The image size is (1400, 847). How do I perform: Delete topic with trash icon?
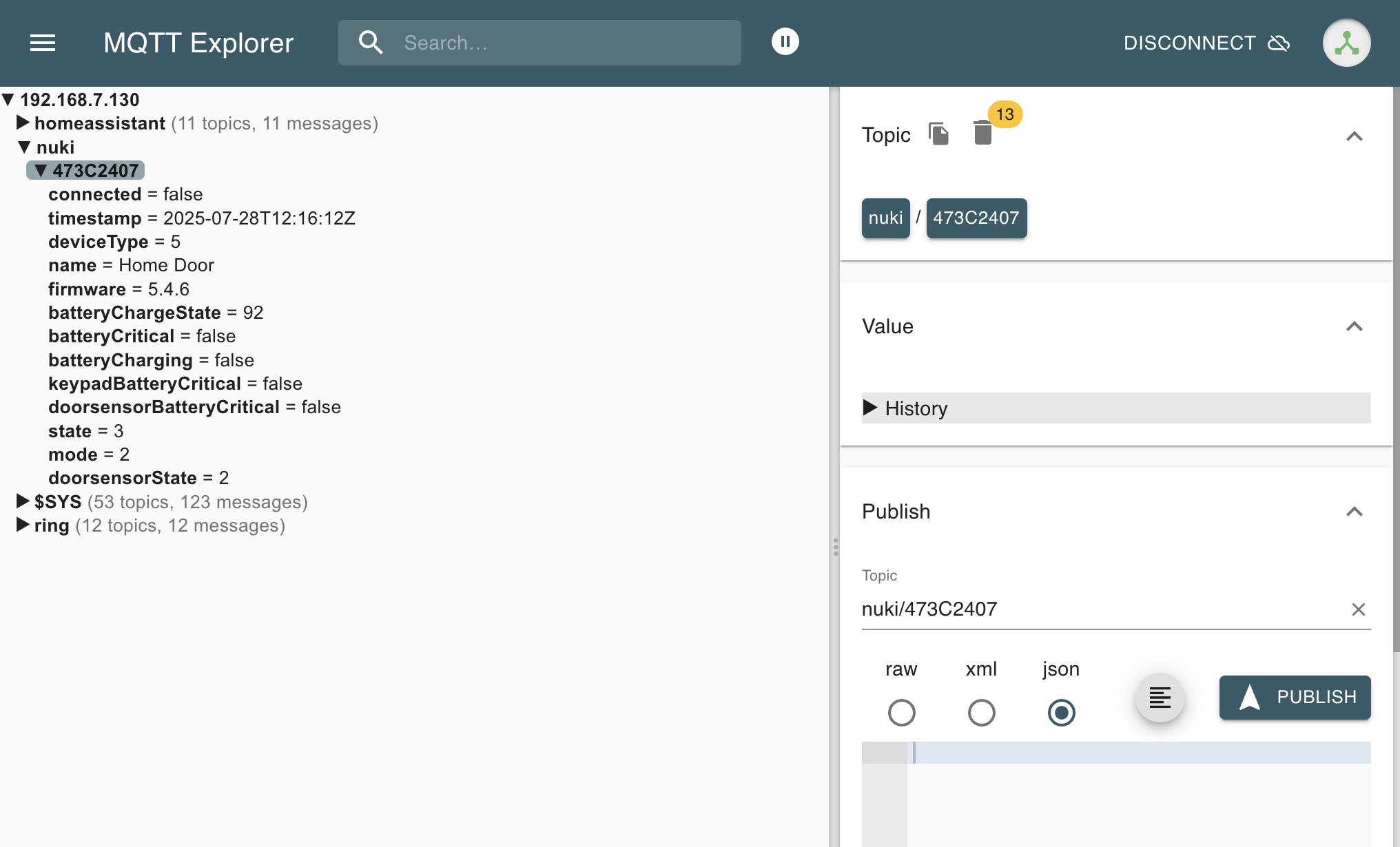(x=982, y=132)
